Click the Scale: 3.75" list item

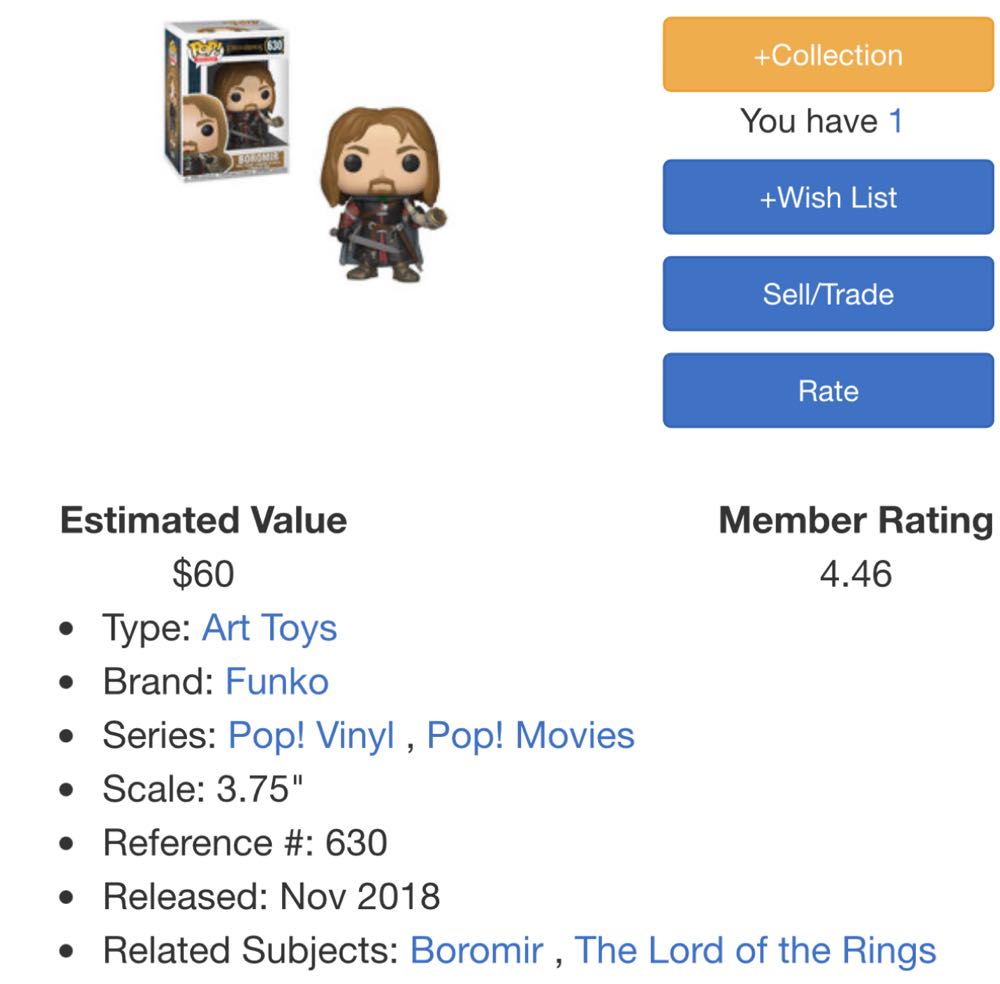203,788
